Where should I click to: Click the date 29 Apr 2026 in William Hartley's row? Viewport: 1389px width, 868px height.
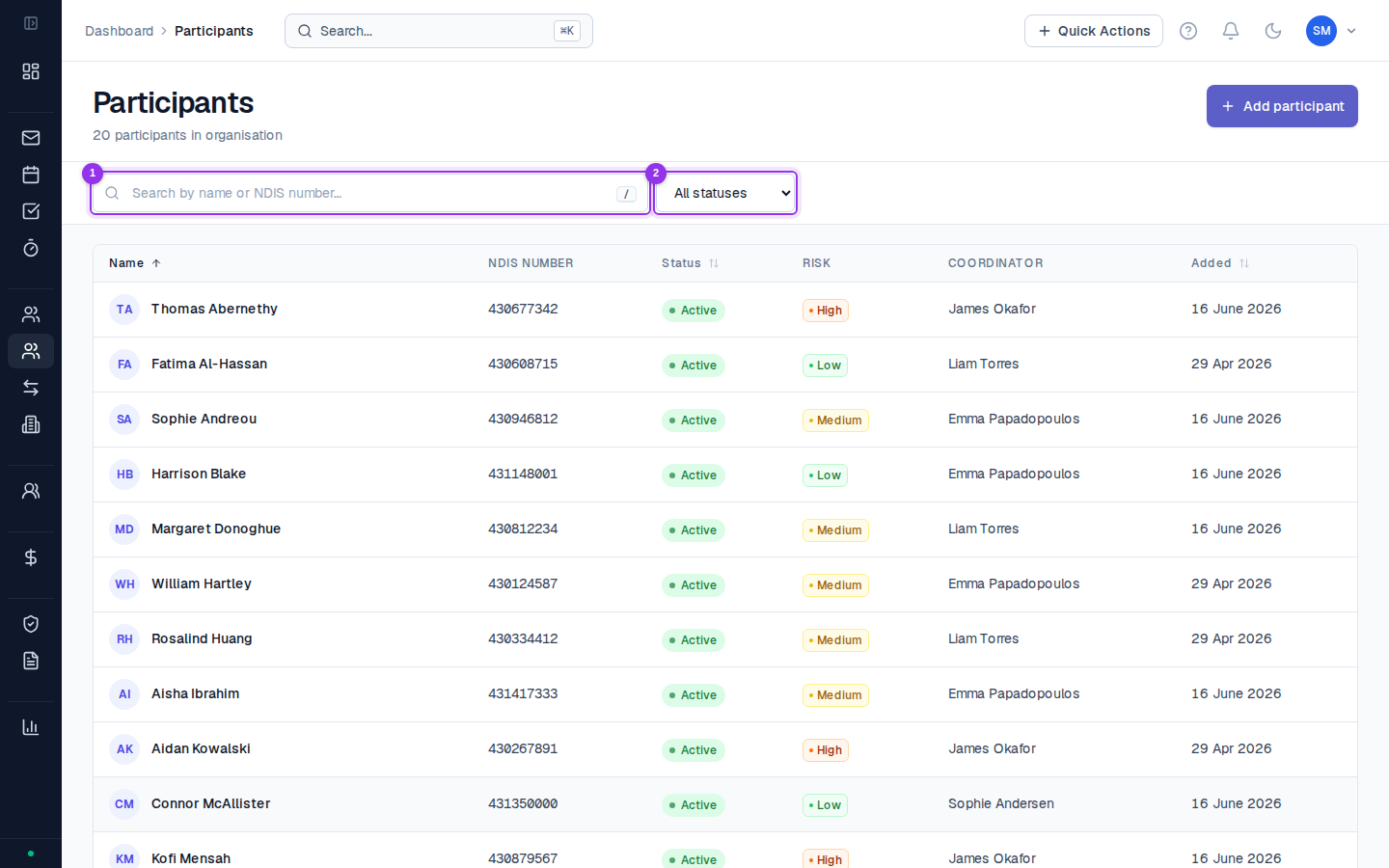(1231, 583)
